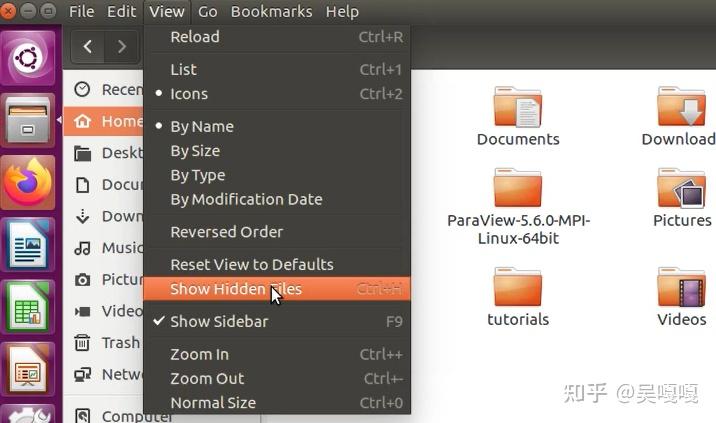Click the Ubuntu dash home icon
Screen dimensions: 716x423
pos(28,58)
